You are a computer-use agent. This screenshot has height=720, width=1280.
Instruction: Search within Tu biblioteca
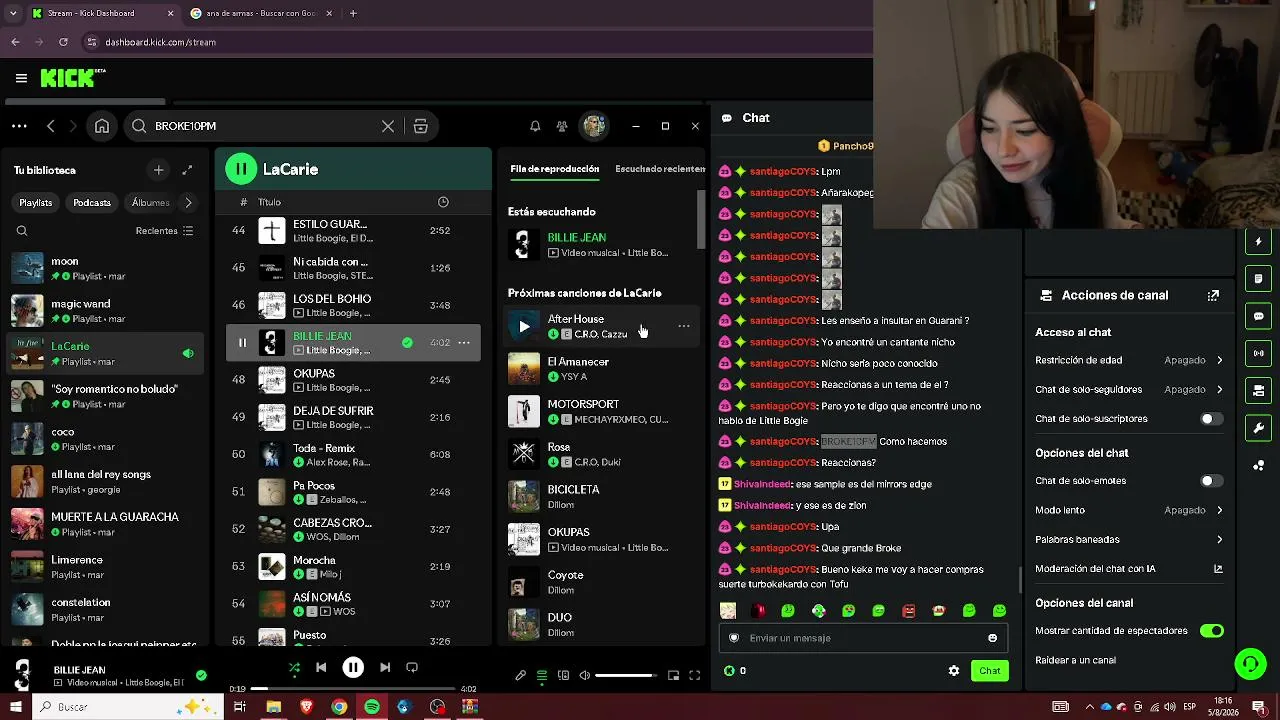[22, 231]
